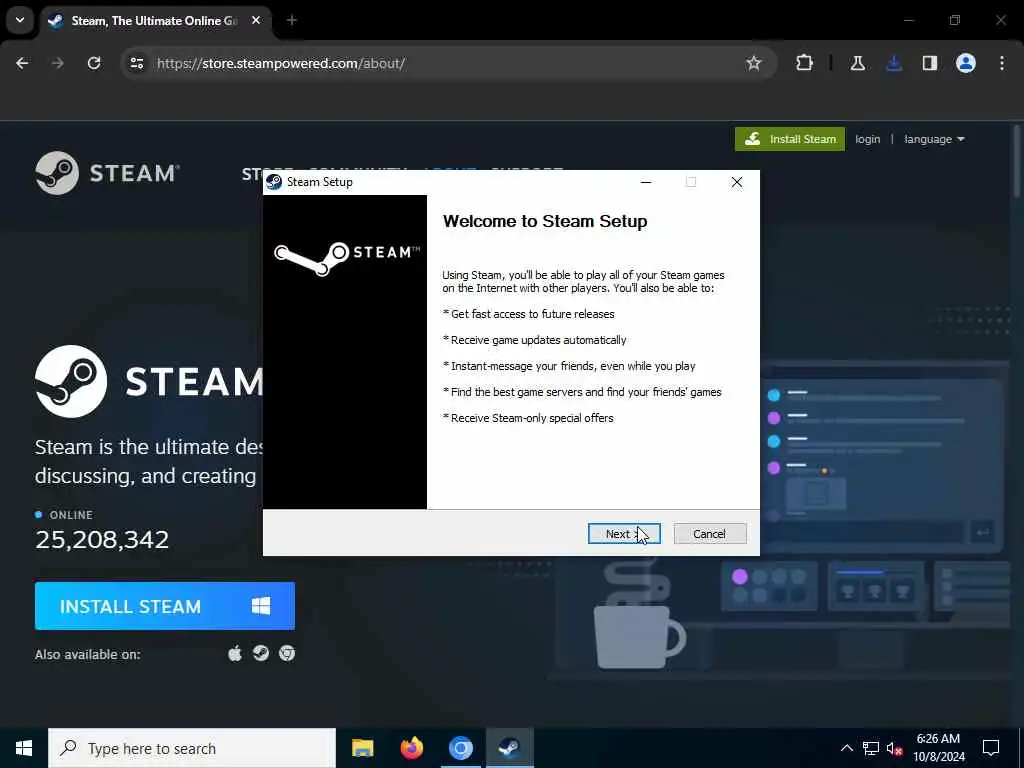Open File Explorer from taskbar
The height and width of the screenshot is (768, 1024).
point(362,748)
